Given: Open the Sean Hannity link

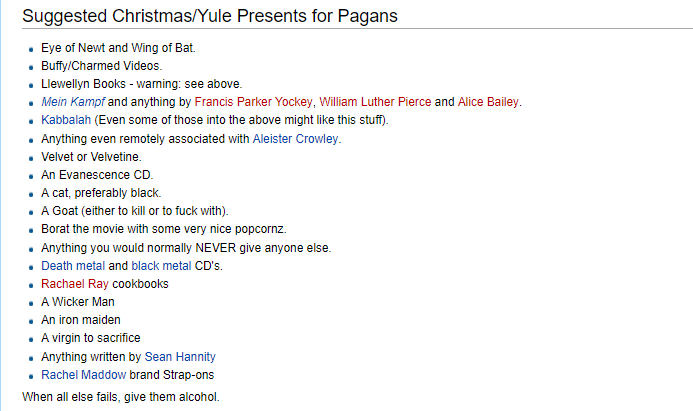Looking at the screenshot, I should (x=180, y=357).
